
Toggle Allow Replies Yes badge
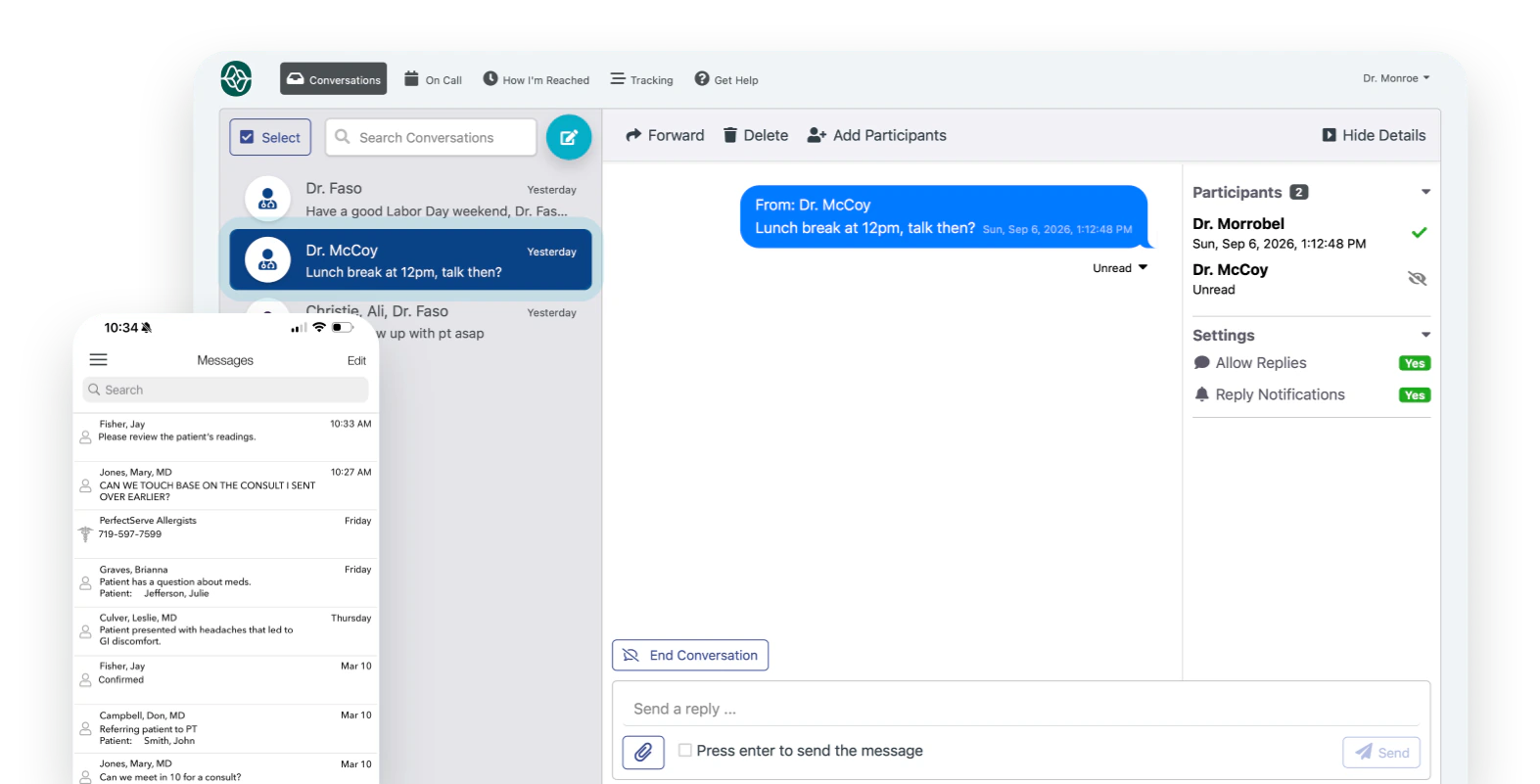[1415, 363]
